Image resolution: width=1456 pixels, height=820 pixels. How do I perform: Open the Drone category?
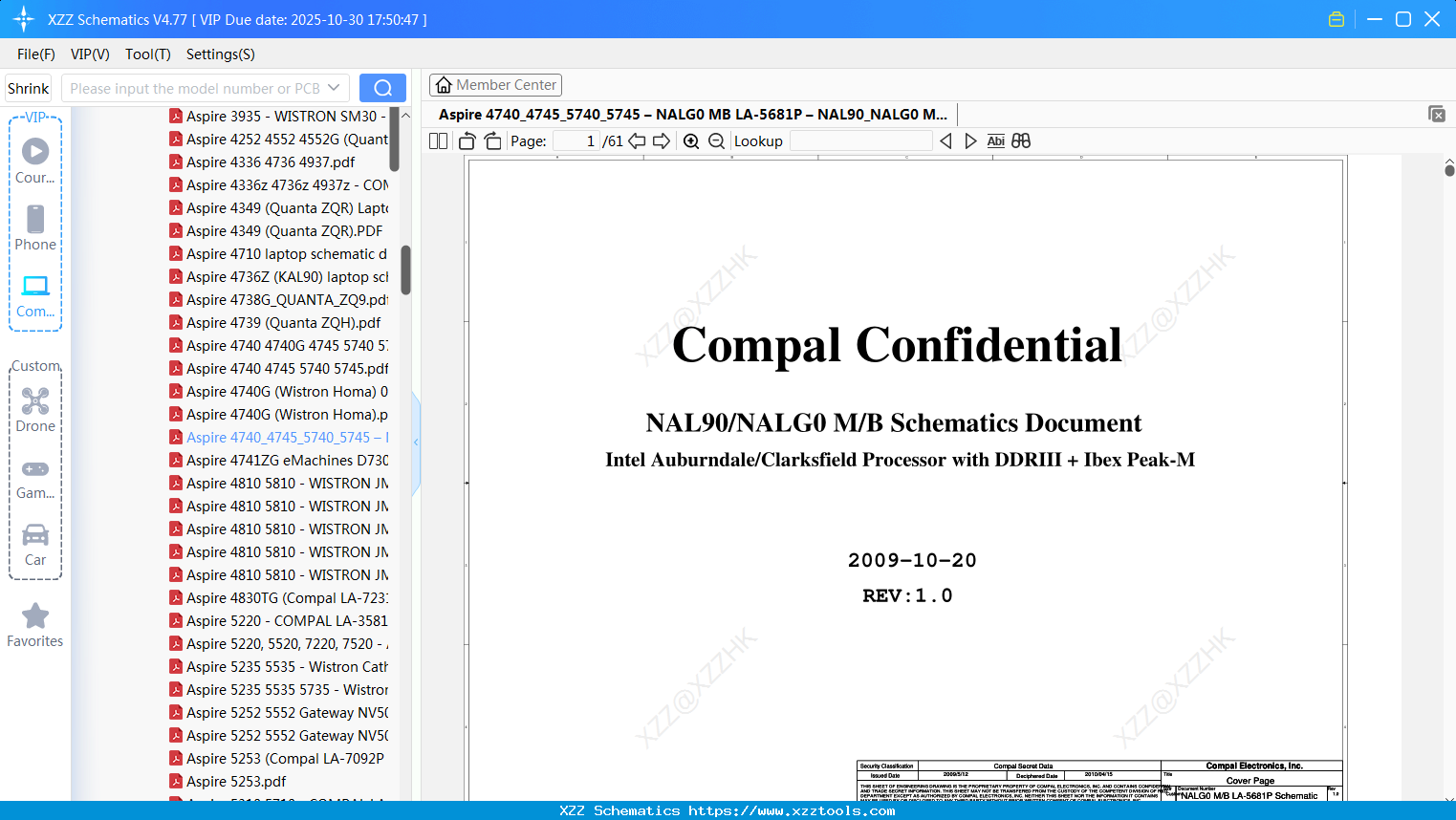coord(35,410)
